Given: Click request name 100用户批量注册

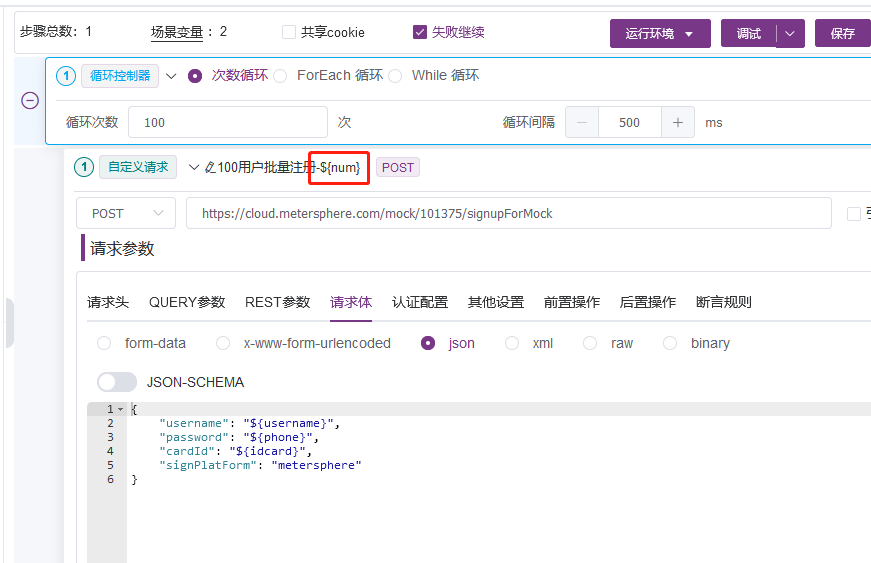Looking at the screenshot, I should (267, 167).
